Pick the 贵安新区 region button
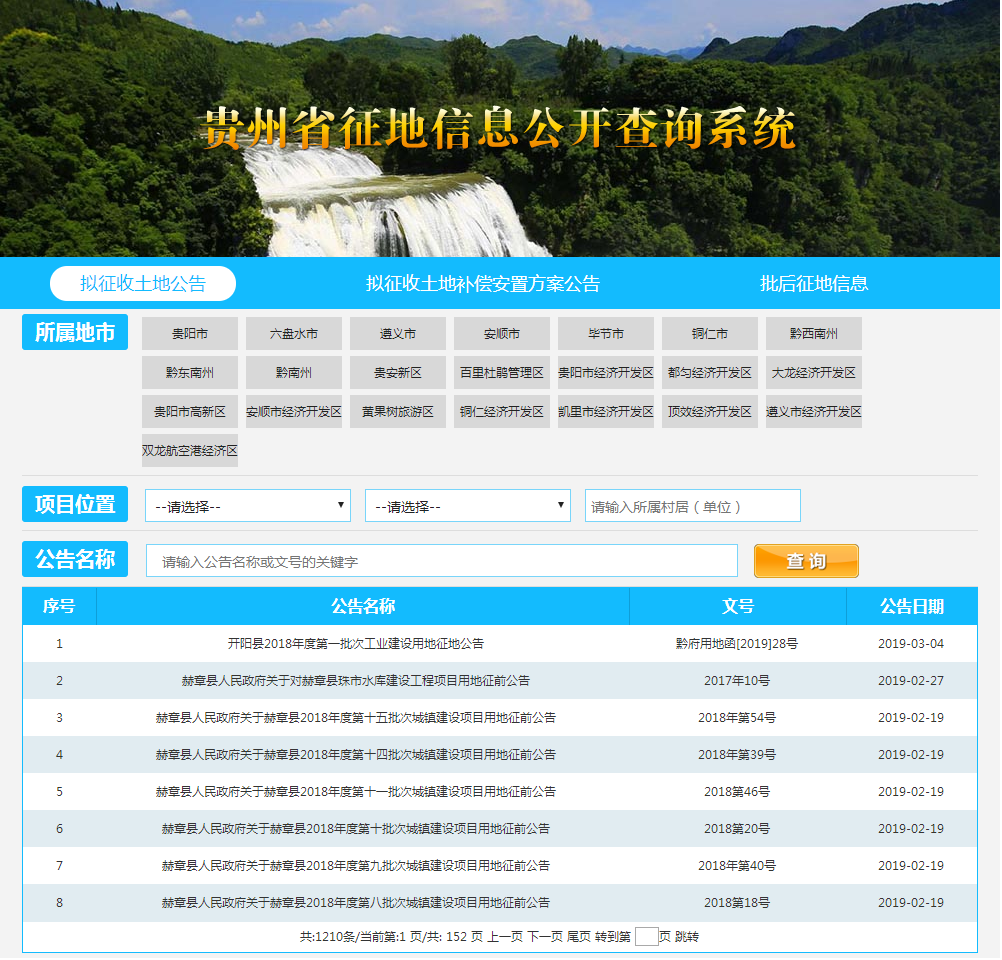The width and height of the screenshot is (1002, 960). coord(398,373)
